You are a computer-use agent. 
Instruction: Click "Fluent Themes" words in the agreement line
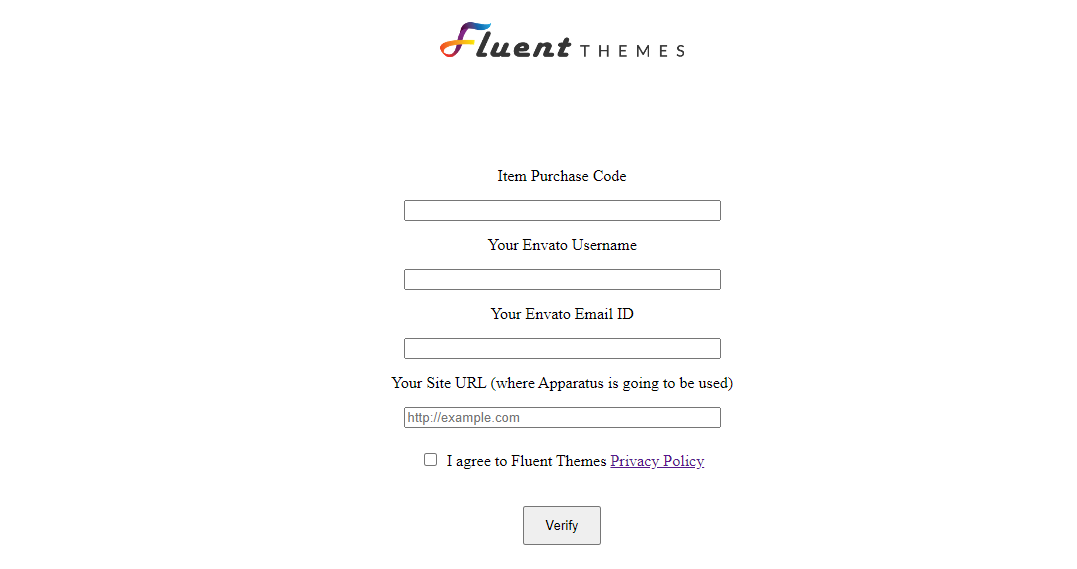[558, 461]
